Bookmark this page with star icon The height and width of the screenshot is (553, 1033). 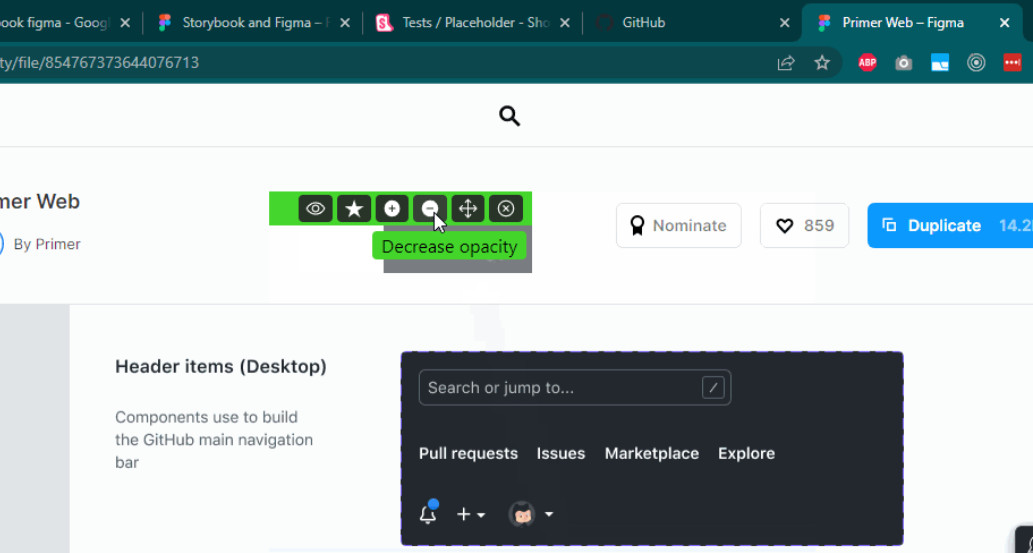(x=822, y=63)
